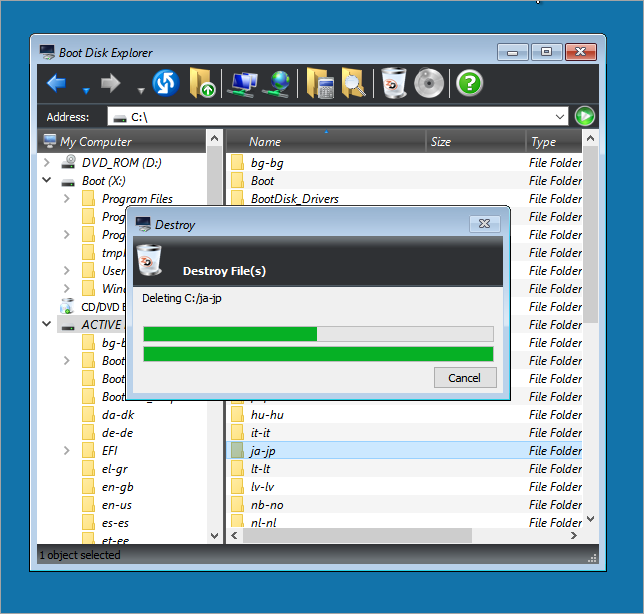644x614 pixels.
Task: Maximize the Boot Disk Explorer window
Action: coord(546,52)
